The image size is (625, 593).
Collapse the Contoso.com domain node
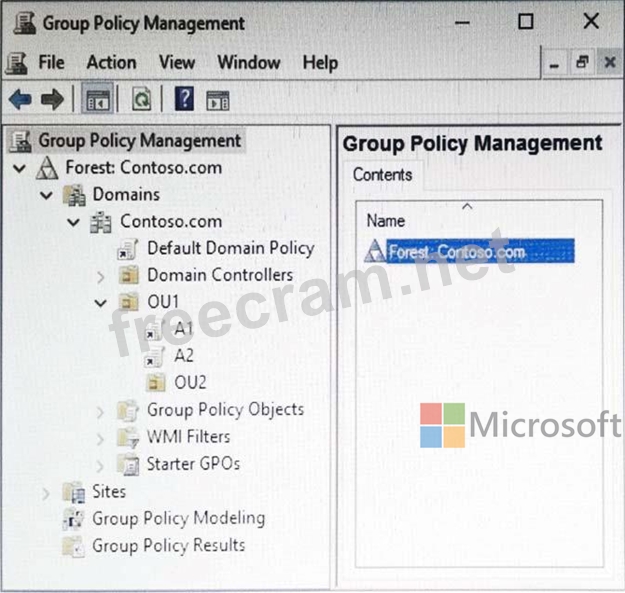click(x=73, y=222)
